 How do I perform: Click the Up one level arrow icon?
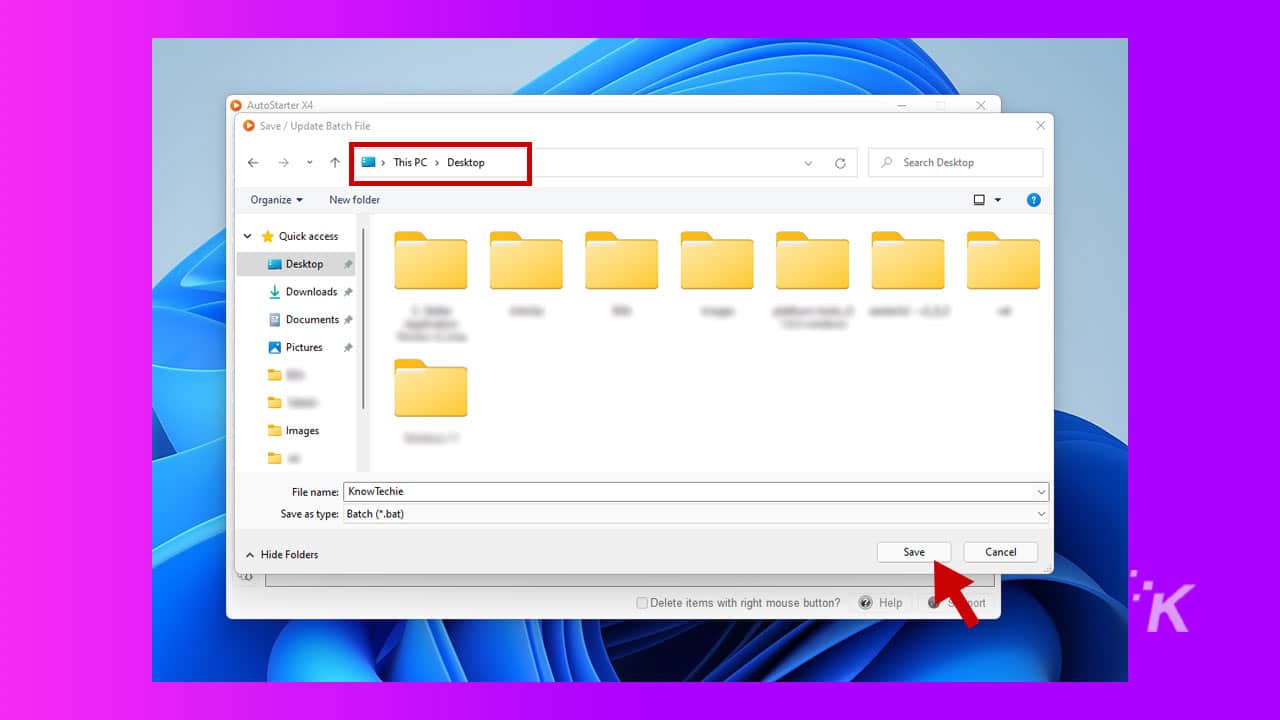click(335, 162)
